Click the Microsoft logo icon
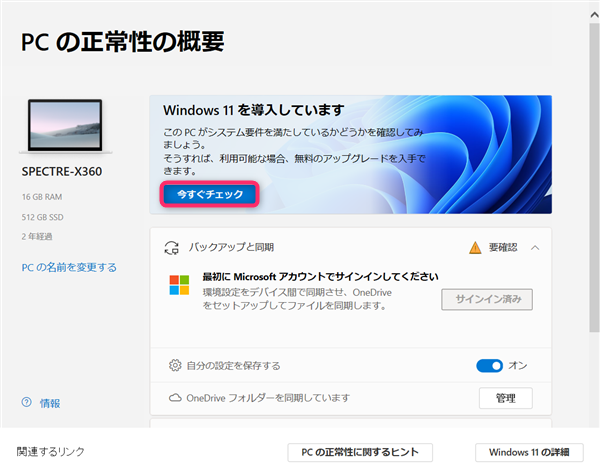600x472 pixels. coord(179,285)
